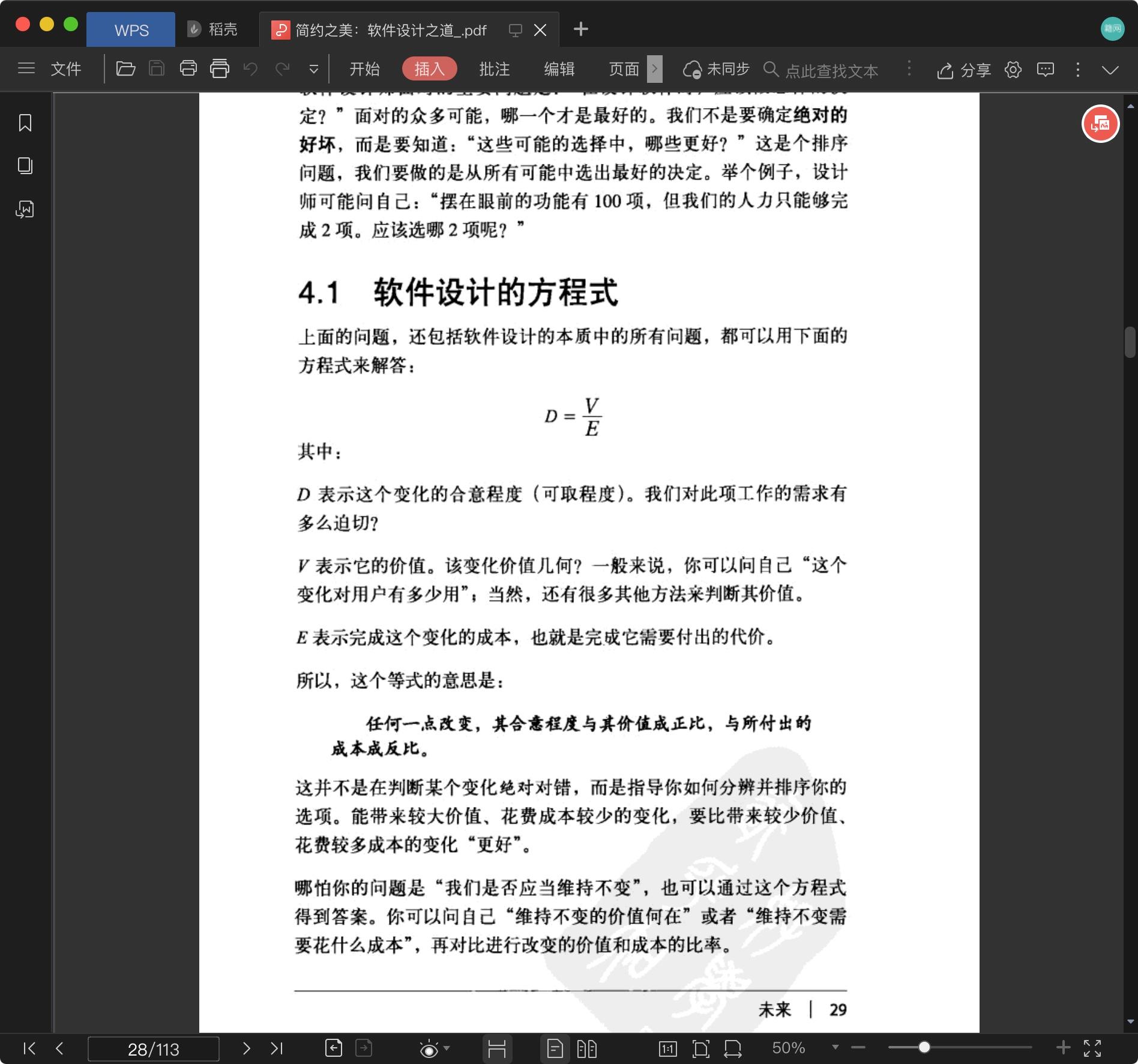
Task: Select single page view
Action: [x=555, y=1049]
